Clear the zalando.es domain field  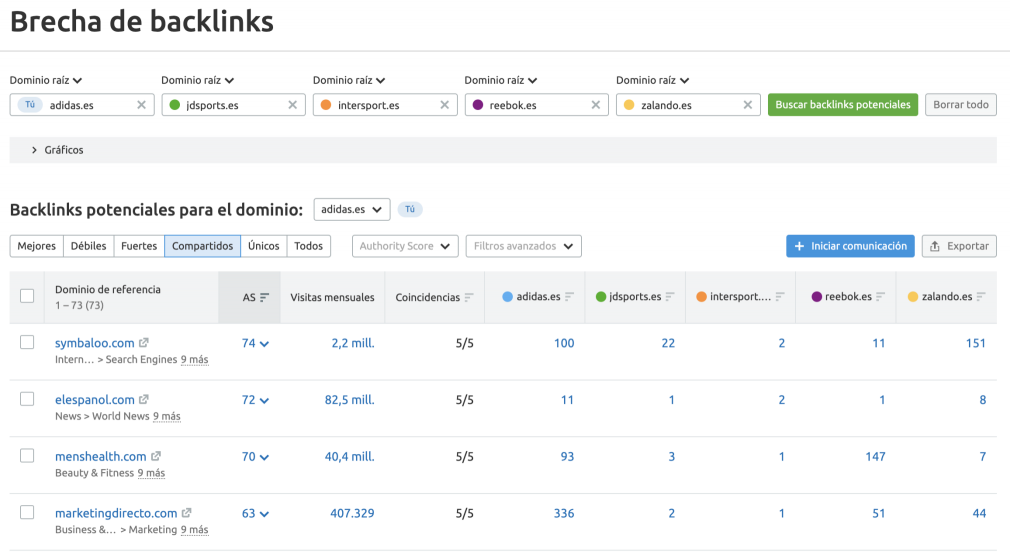pyautogui.click(x=747, y=105)
